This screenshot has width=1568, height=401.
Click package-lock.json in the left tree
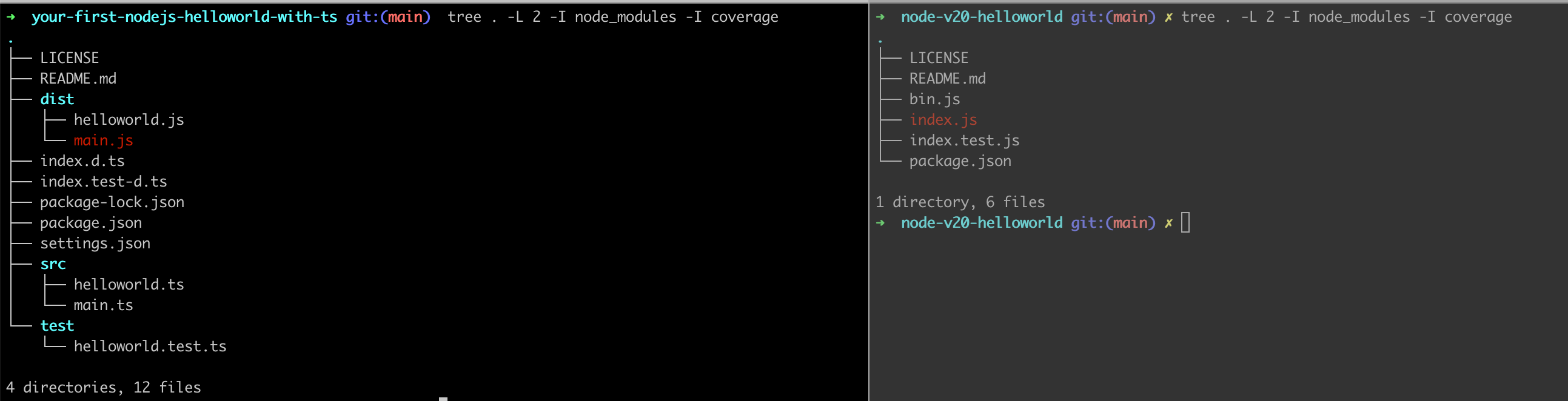(x=112, y=202)
